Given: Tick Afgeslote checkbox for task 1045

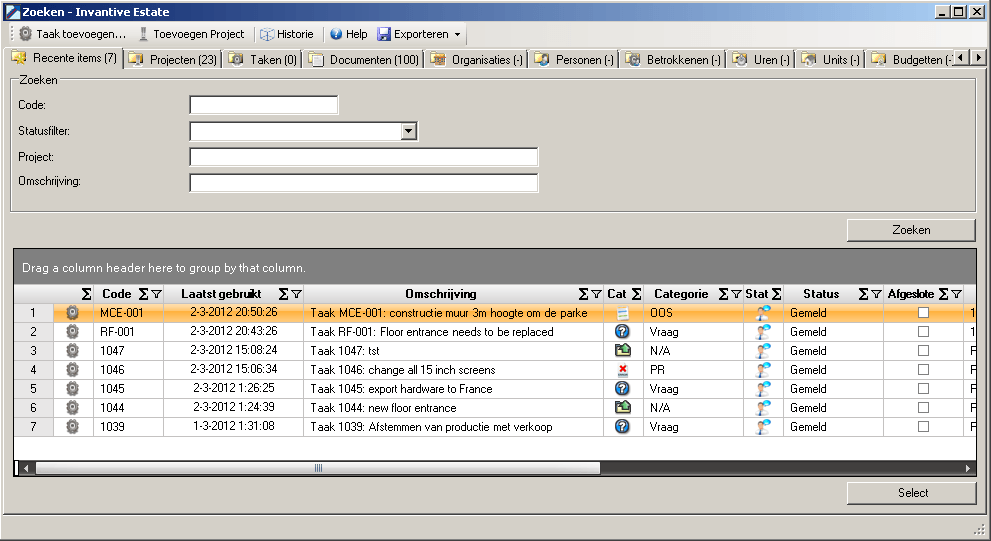Looking at the screenshot, I should click(923, 388).
